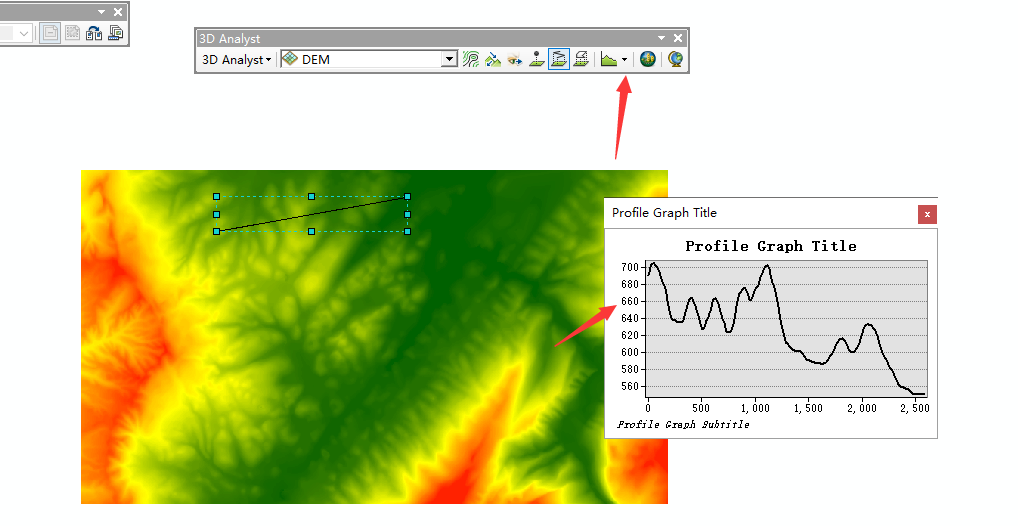The image size is (1018, 526).
Task: Close the Profile Graph Title window
Action: point(927,214)
